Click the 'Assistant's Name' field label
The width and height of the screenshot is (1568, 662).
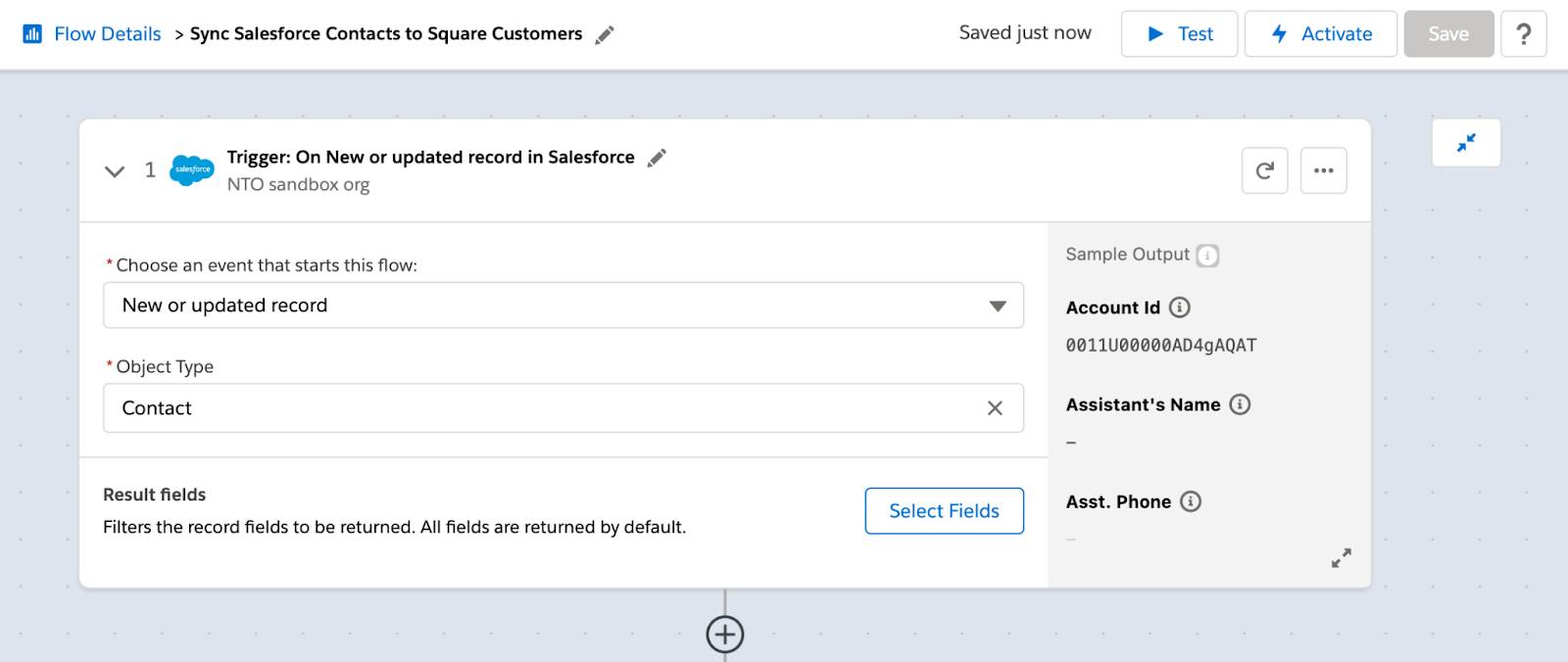(x=1143, y=404)
